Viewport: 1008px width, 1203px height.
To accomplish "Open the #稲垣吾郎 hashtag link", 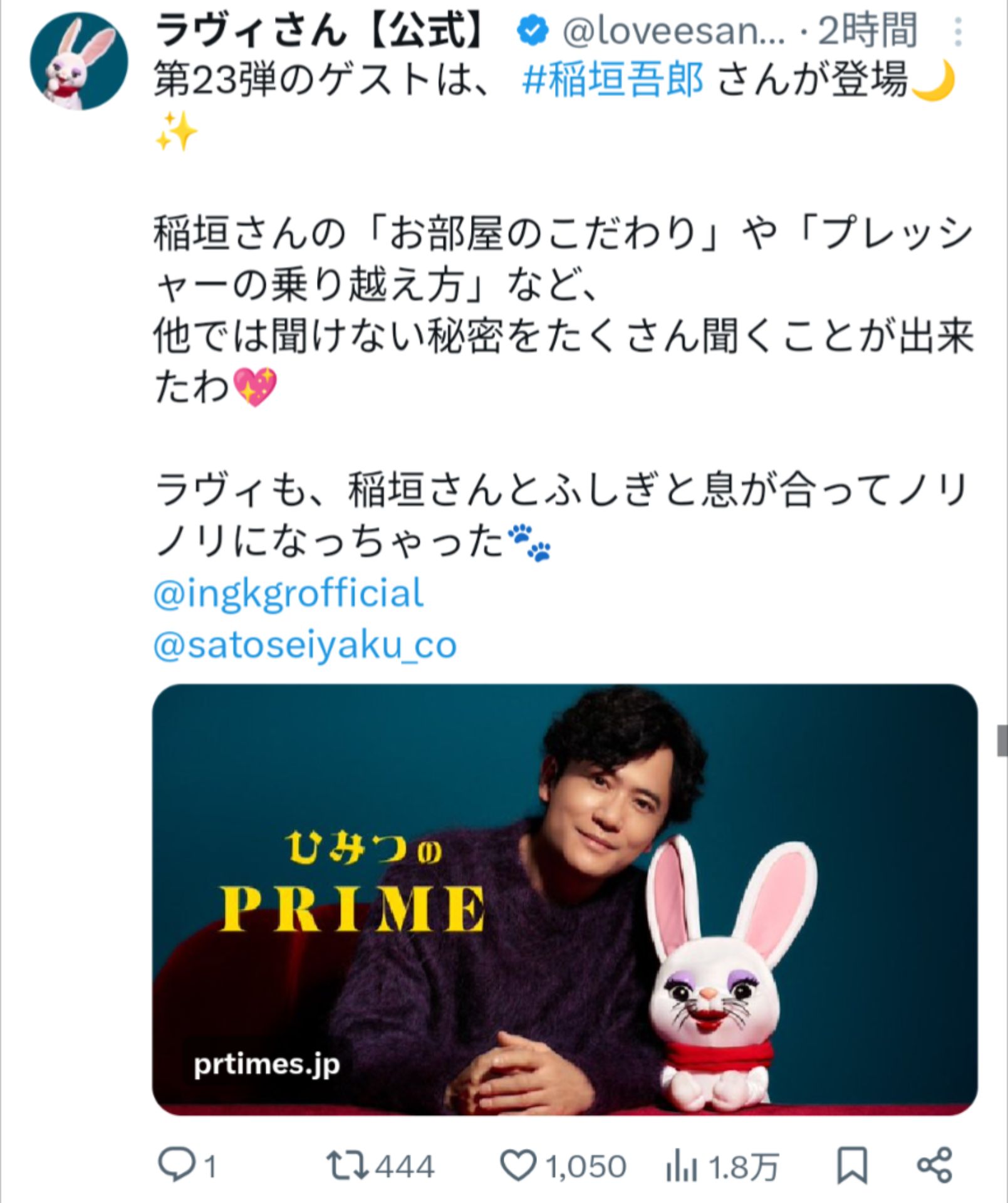I will pos(612,81).
